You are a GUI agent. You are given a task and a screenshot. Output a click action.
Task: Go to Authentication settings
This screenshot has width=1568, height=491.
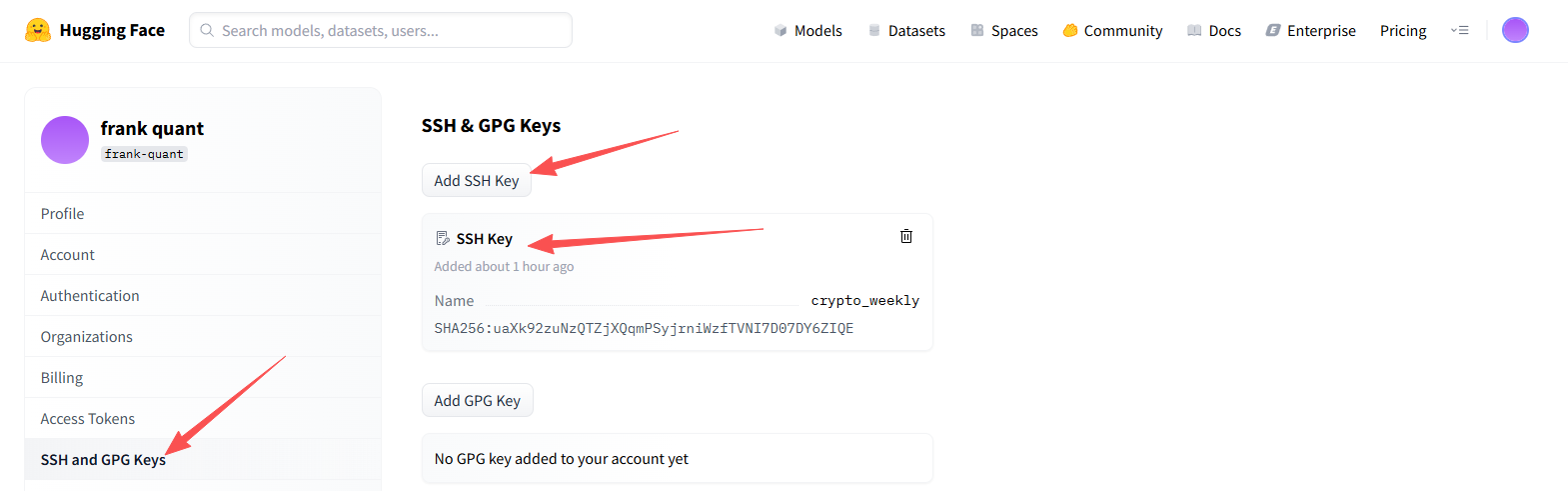pos(90,296)
